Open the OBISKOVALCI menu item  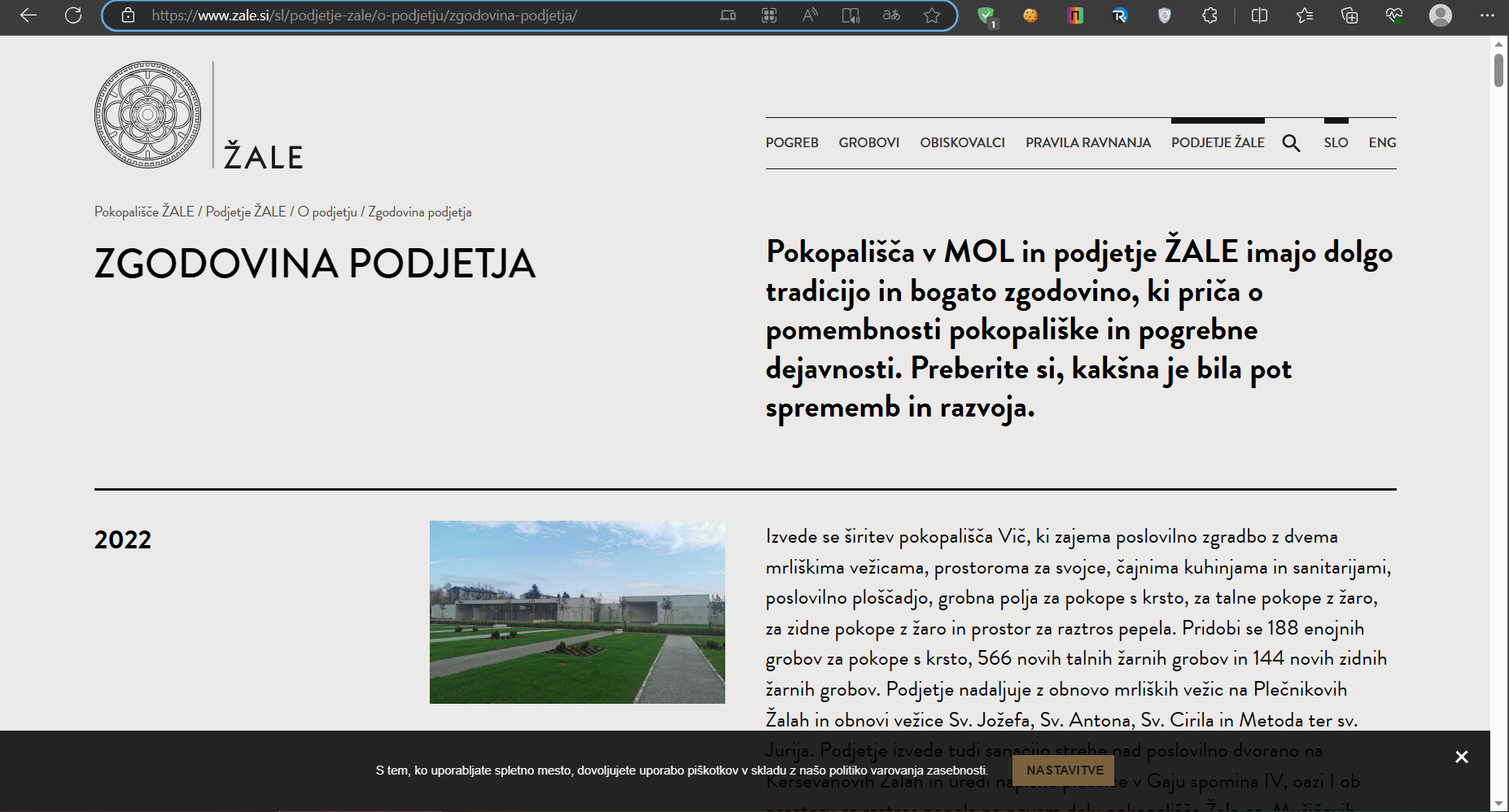963,142
